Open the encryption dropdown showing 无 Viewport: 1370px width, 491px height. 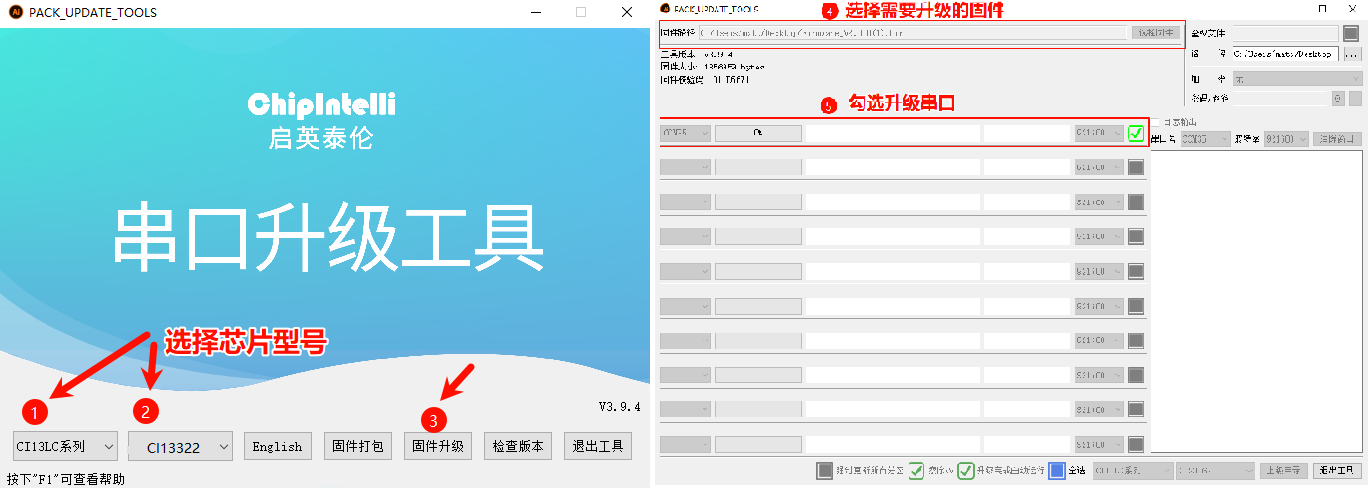point(1297,78)
